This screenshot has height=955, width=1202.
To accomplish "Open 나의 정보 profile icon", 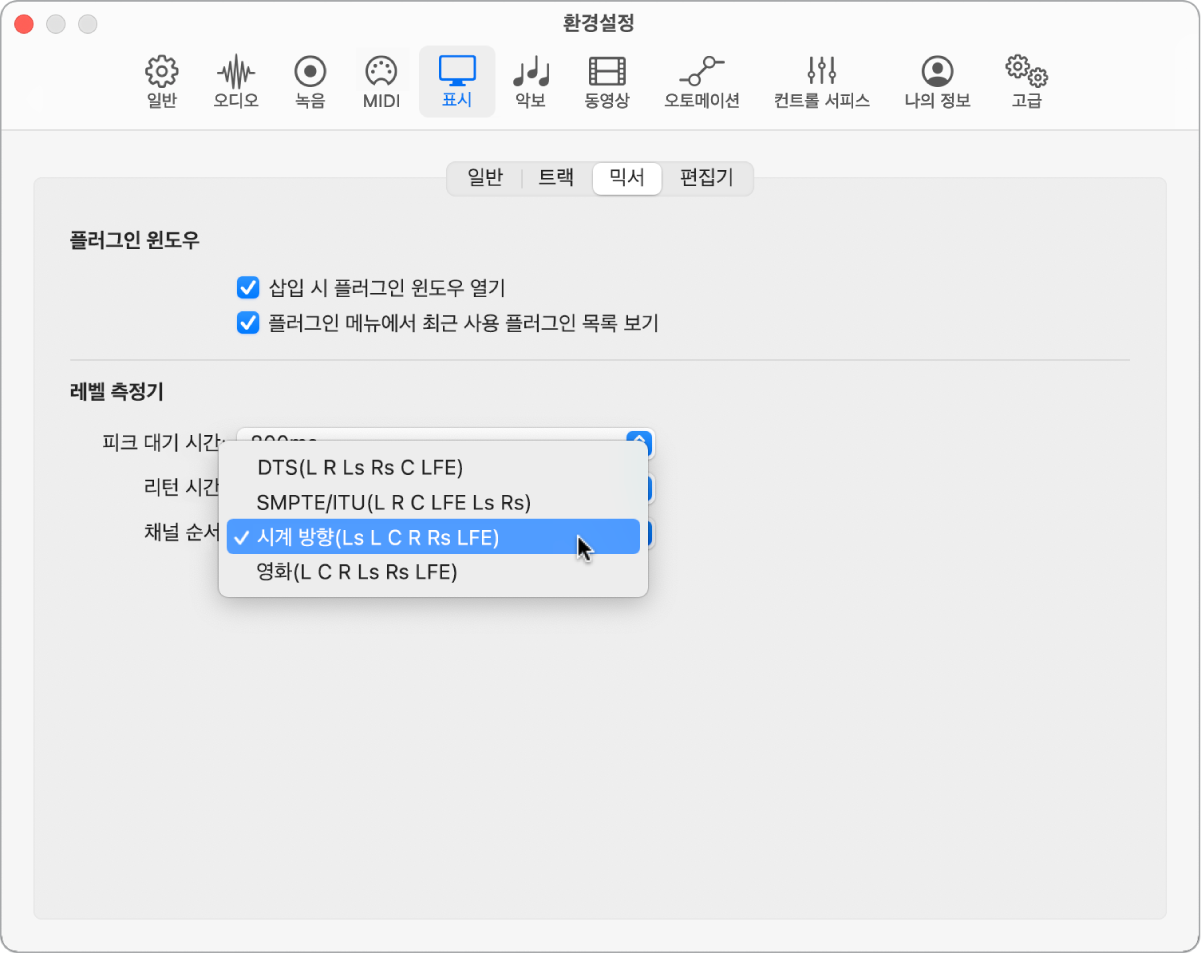I will 937,72.
